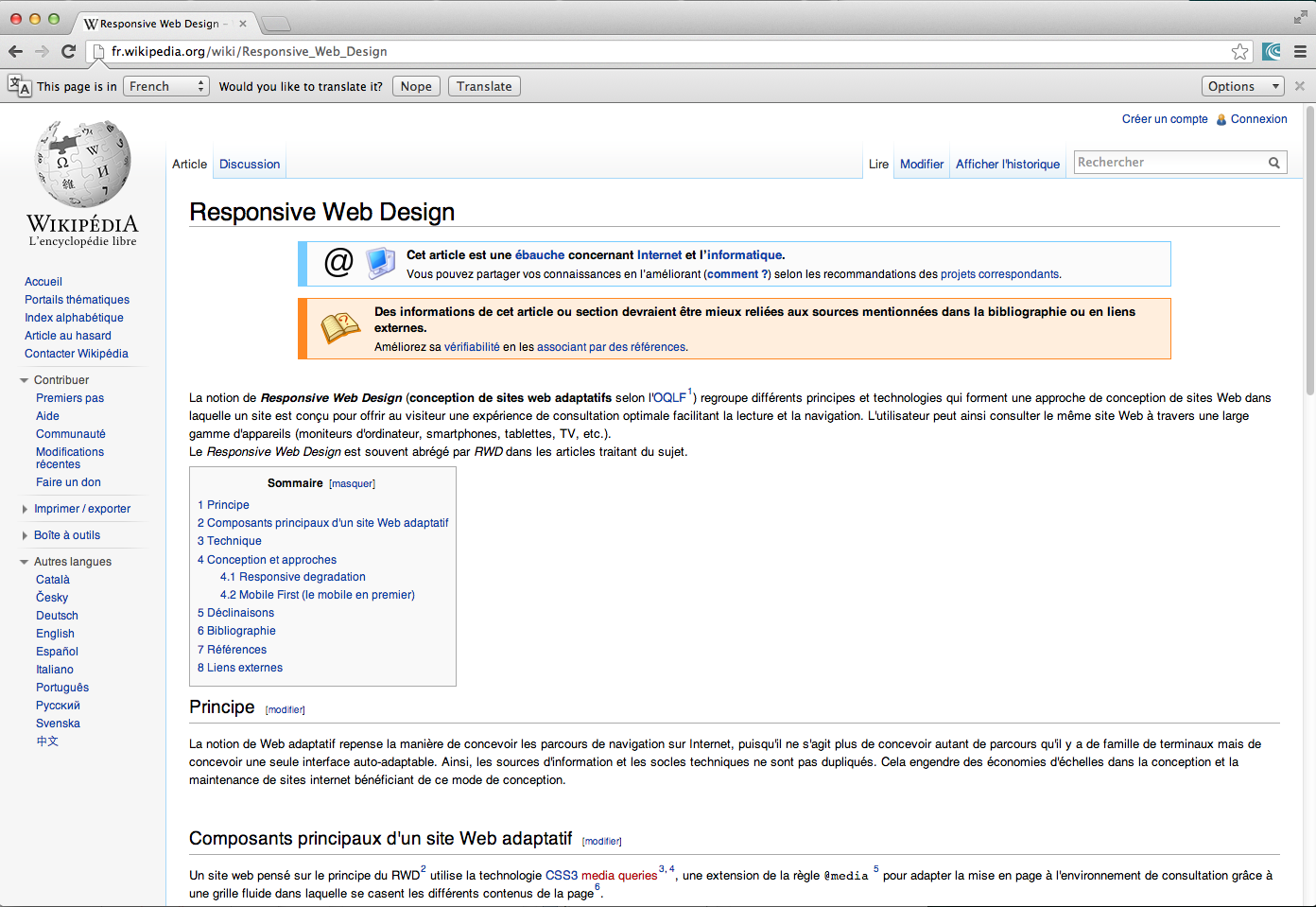This screenshot has height=907, width=1316.
Task: Click in the Rechercher search field
Action: pyautogui.click(x=1170, y=163)
